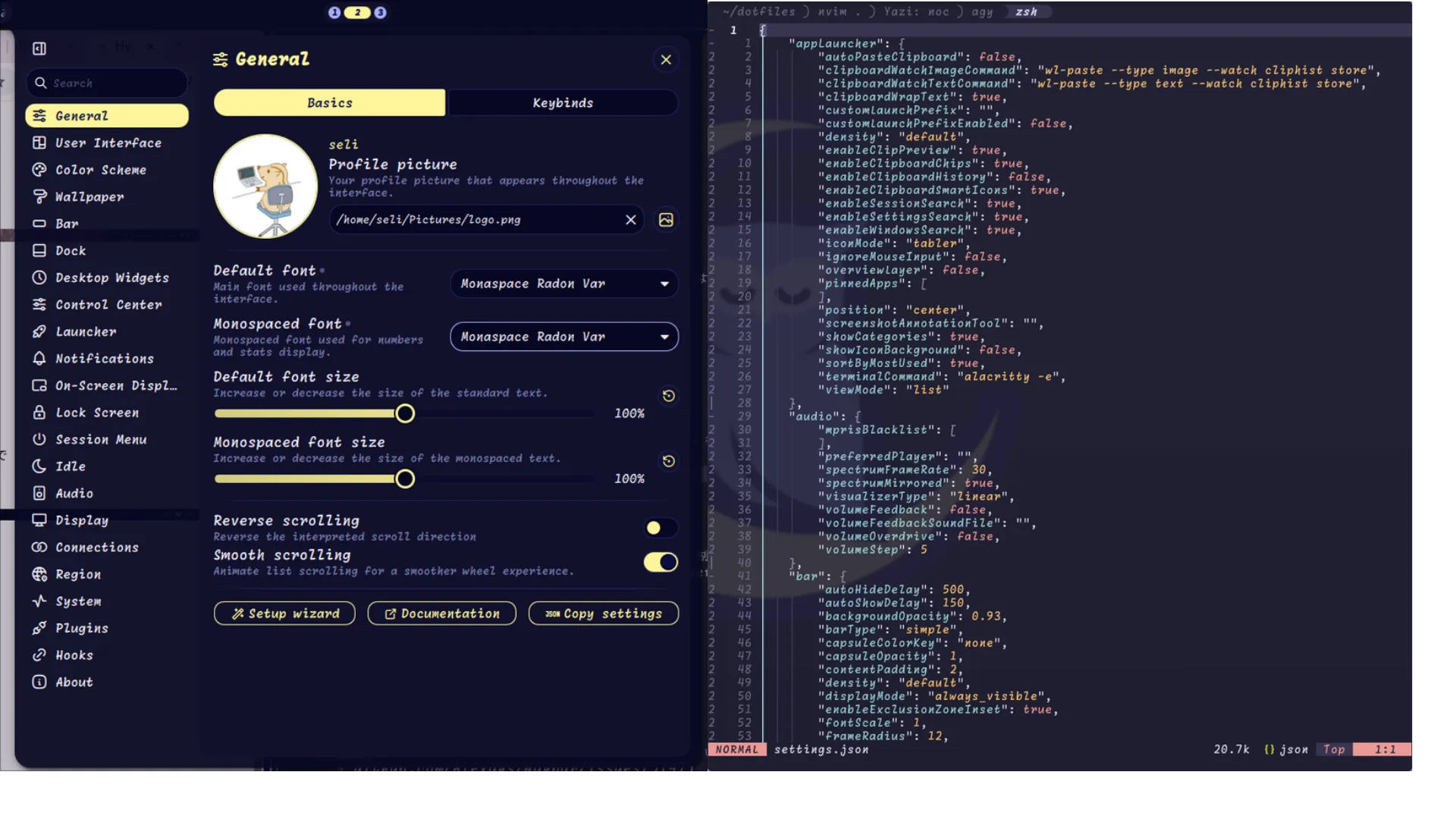
Task: Select On-Screen Display menu item
Action: 107,385
